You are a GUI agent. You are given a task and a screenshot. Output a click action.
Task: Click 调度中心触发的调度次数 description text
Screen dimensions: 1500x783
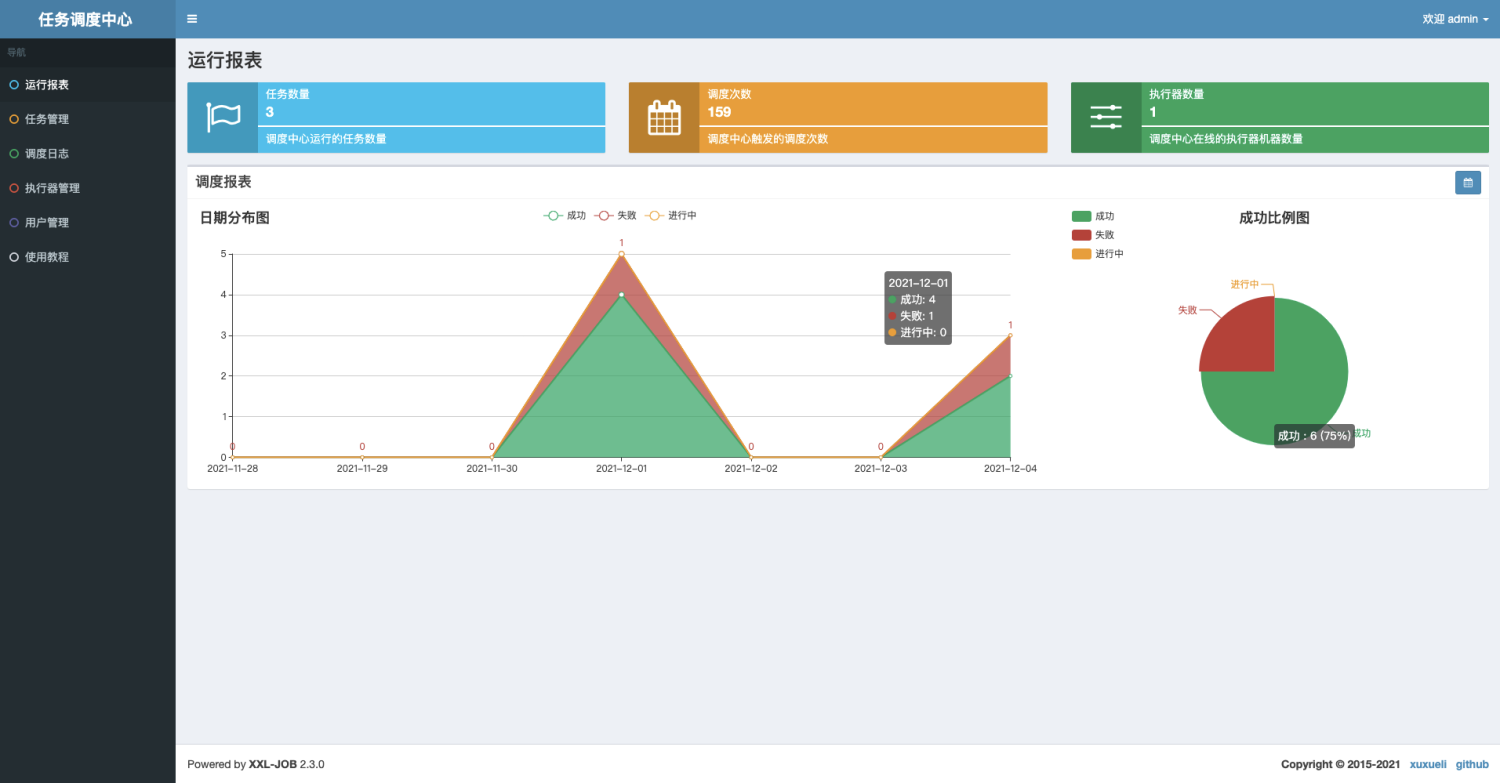768,139
